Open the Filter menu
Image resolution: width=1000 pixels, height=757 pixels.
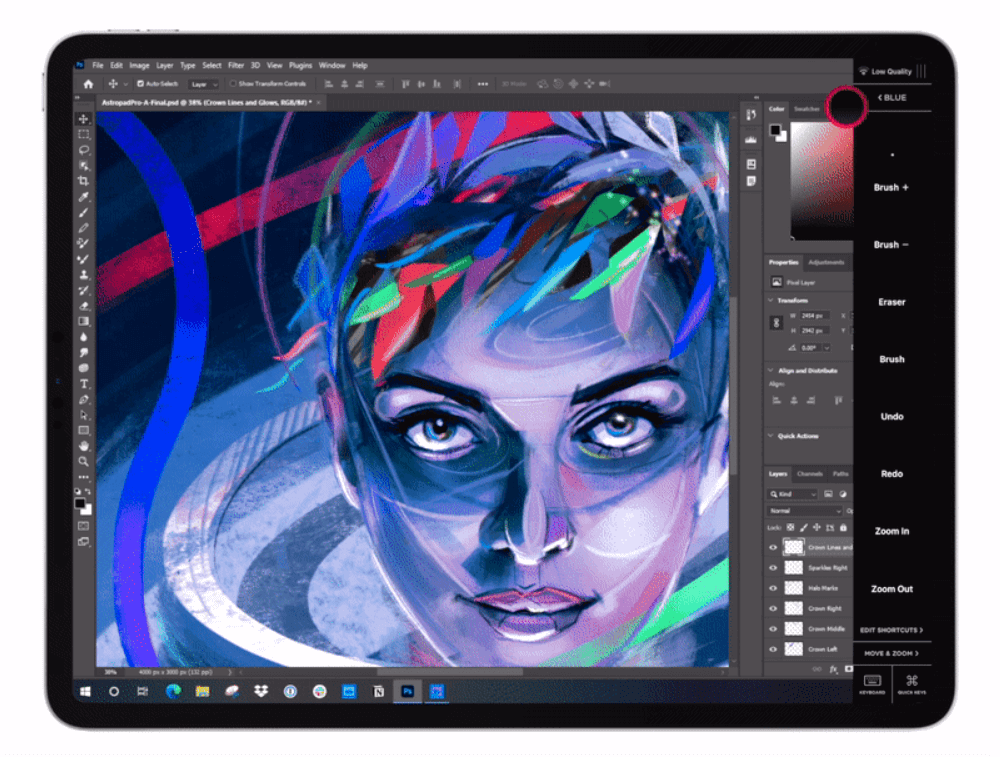(x=236, y=65)
